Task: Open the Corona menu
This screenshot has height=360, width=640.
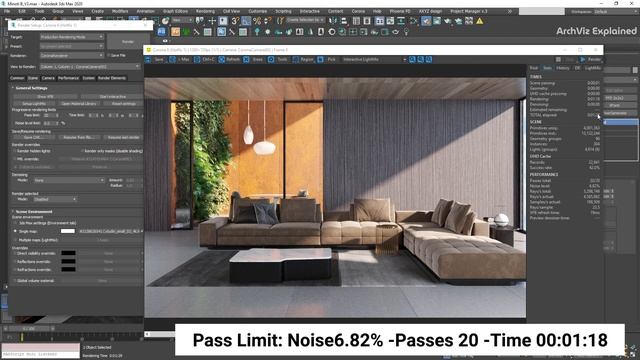Action: click(358, 11)
